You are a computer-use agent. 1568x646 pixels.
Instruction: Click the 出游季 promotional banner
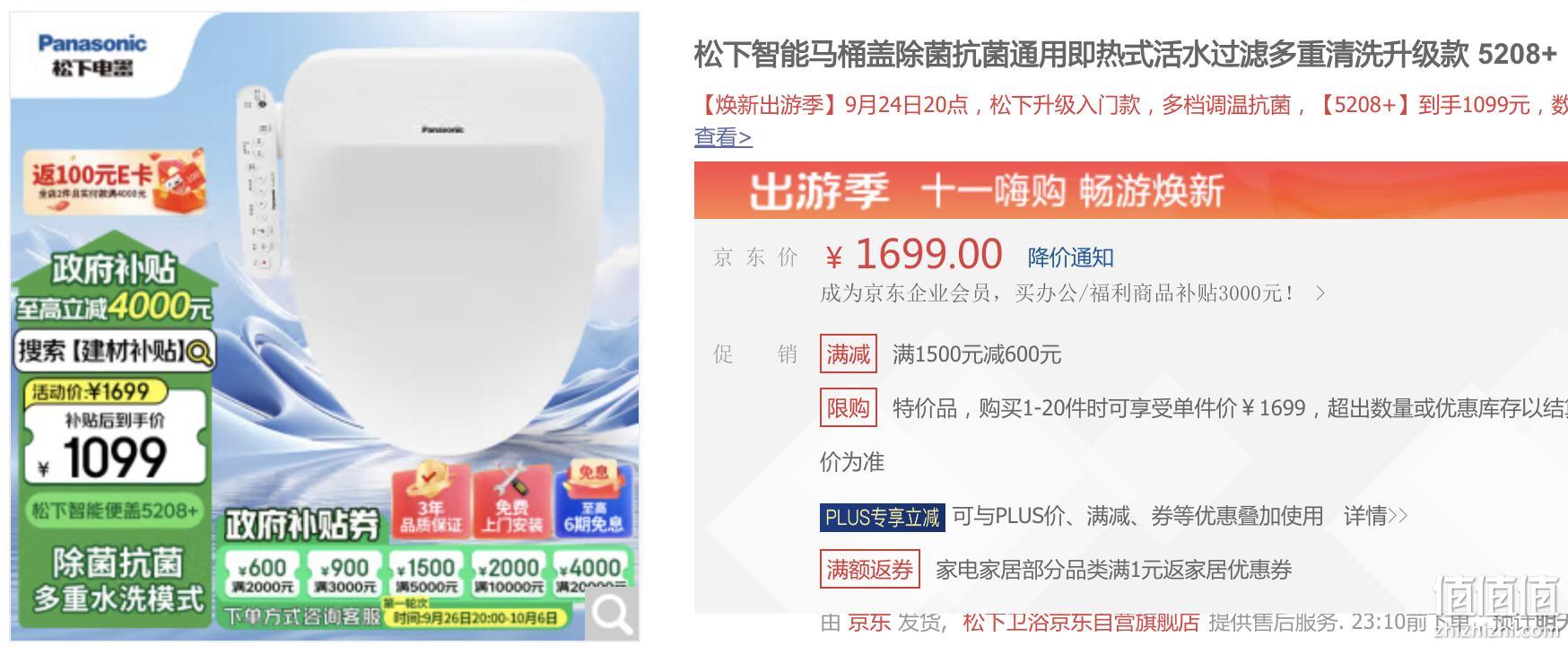1130,190
